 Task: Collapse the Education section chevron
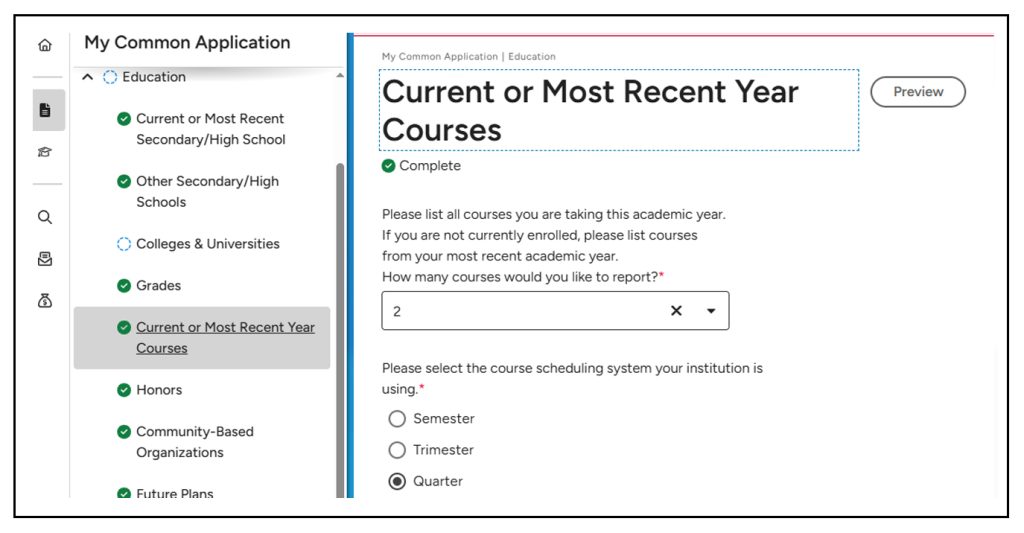click(x=87, y=77)
